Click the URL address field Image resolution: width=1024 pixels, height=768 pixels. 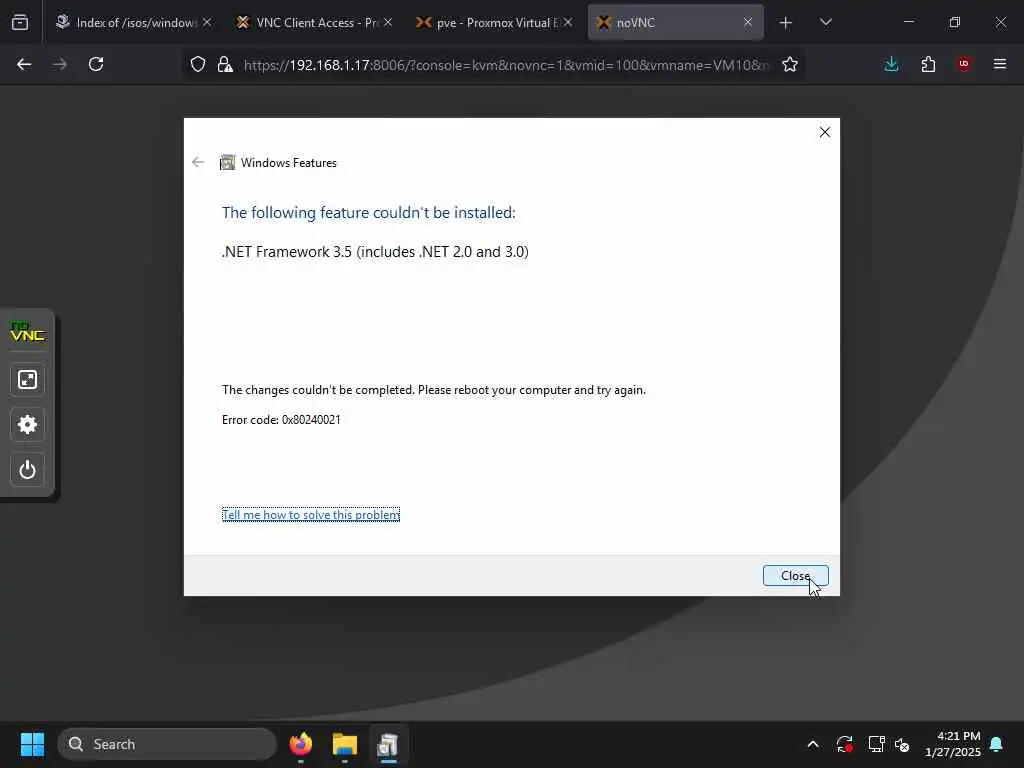click(x=506, y=65)
